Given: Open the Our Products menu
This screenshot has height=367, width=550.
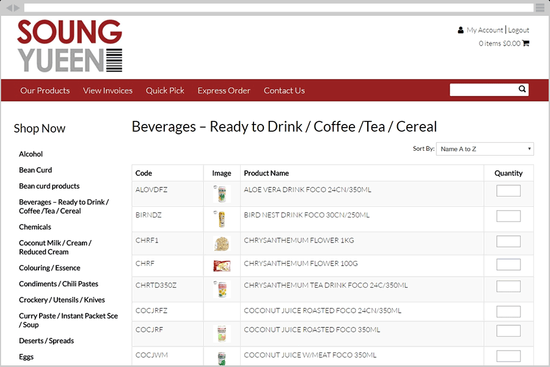Looking at the screenshot, I should point(45,91).
